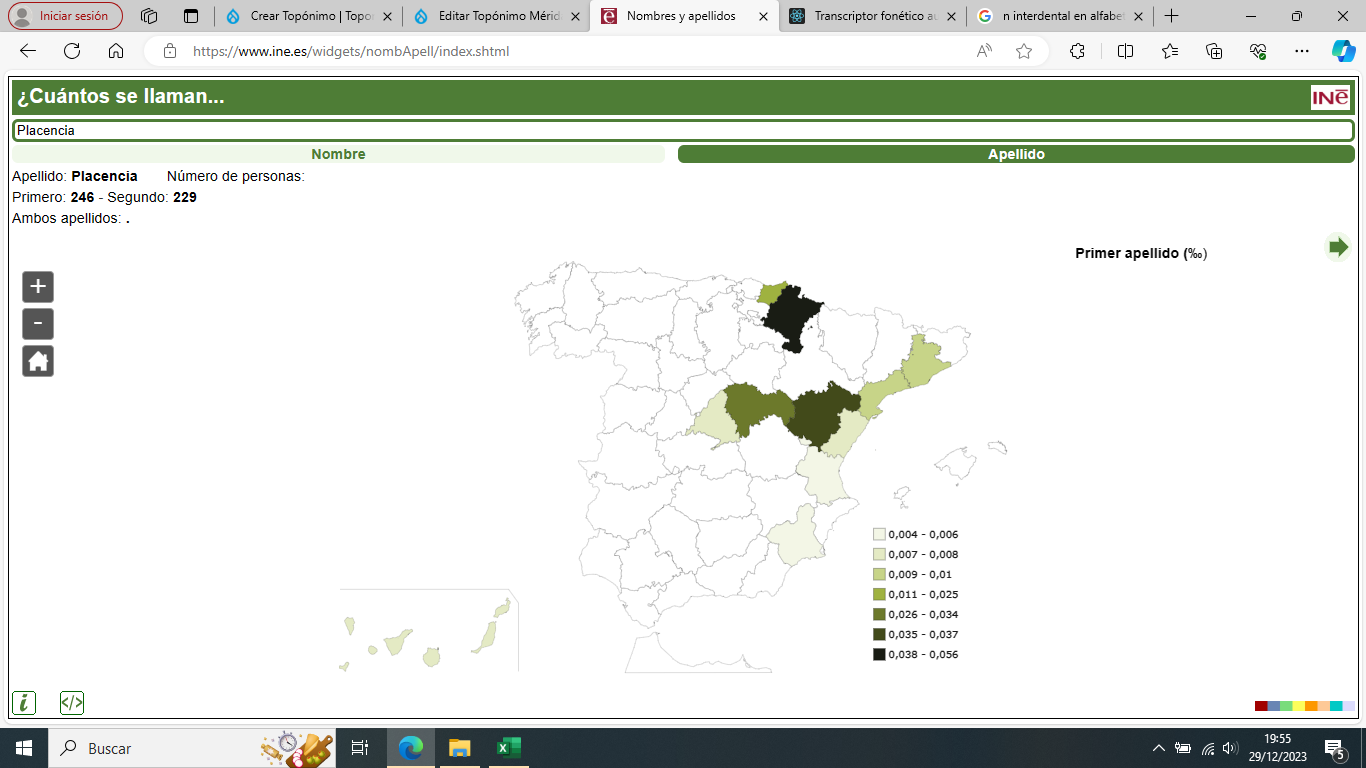Click the INE logo
The height and width of the screenshot is (768, 1366).
1330,97
